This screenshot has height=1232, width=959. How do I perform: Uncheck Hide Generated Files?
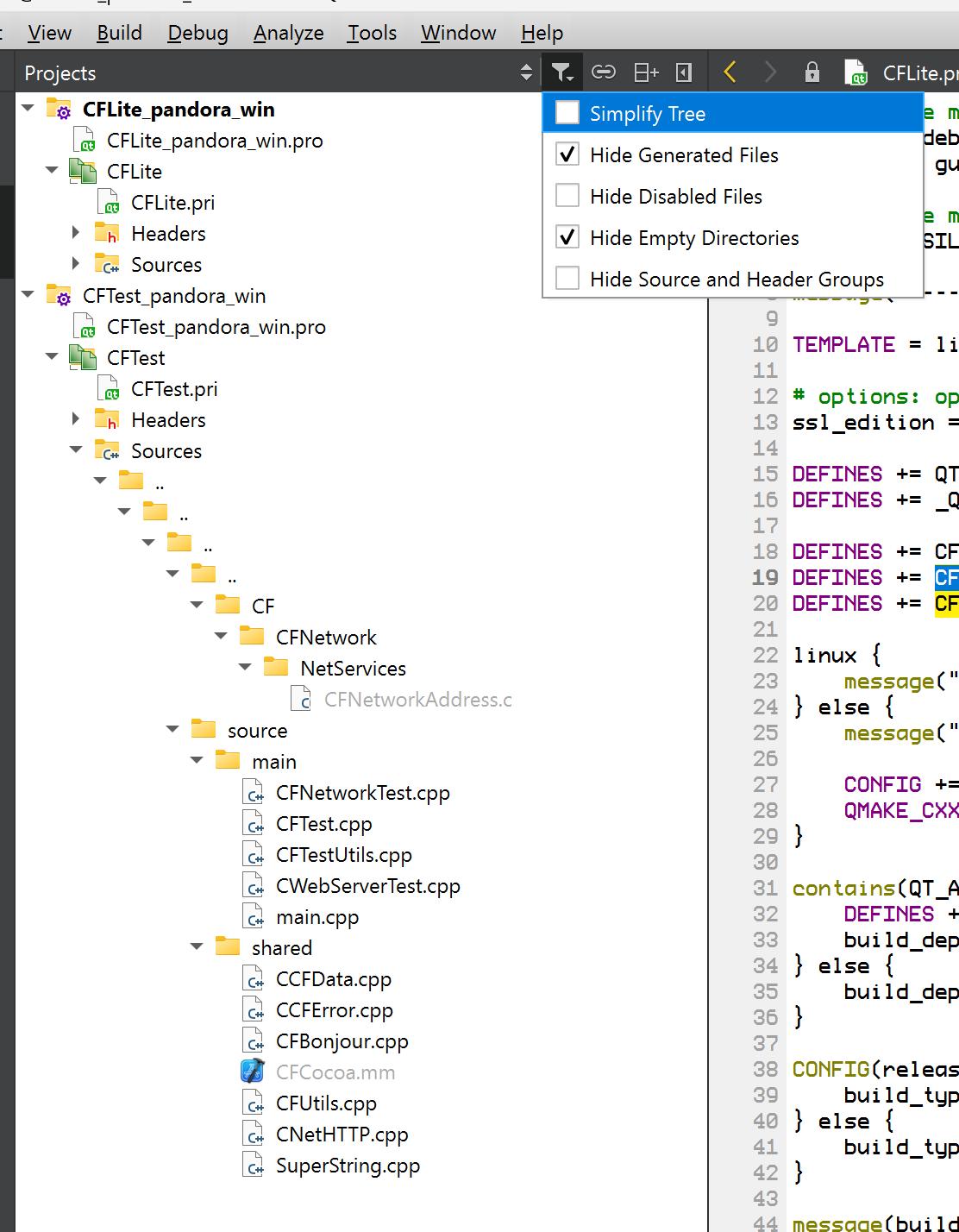pyautogui.click(x=567, y=154)
